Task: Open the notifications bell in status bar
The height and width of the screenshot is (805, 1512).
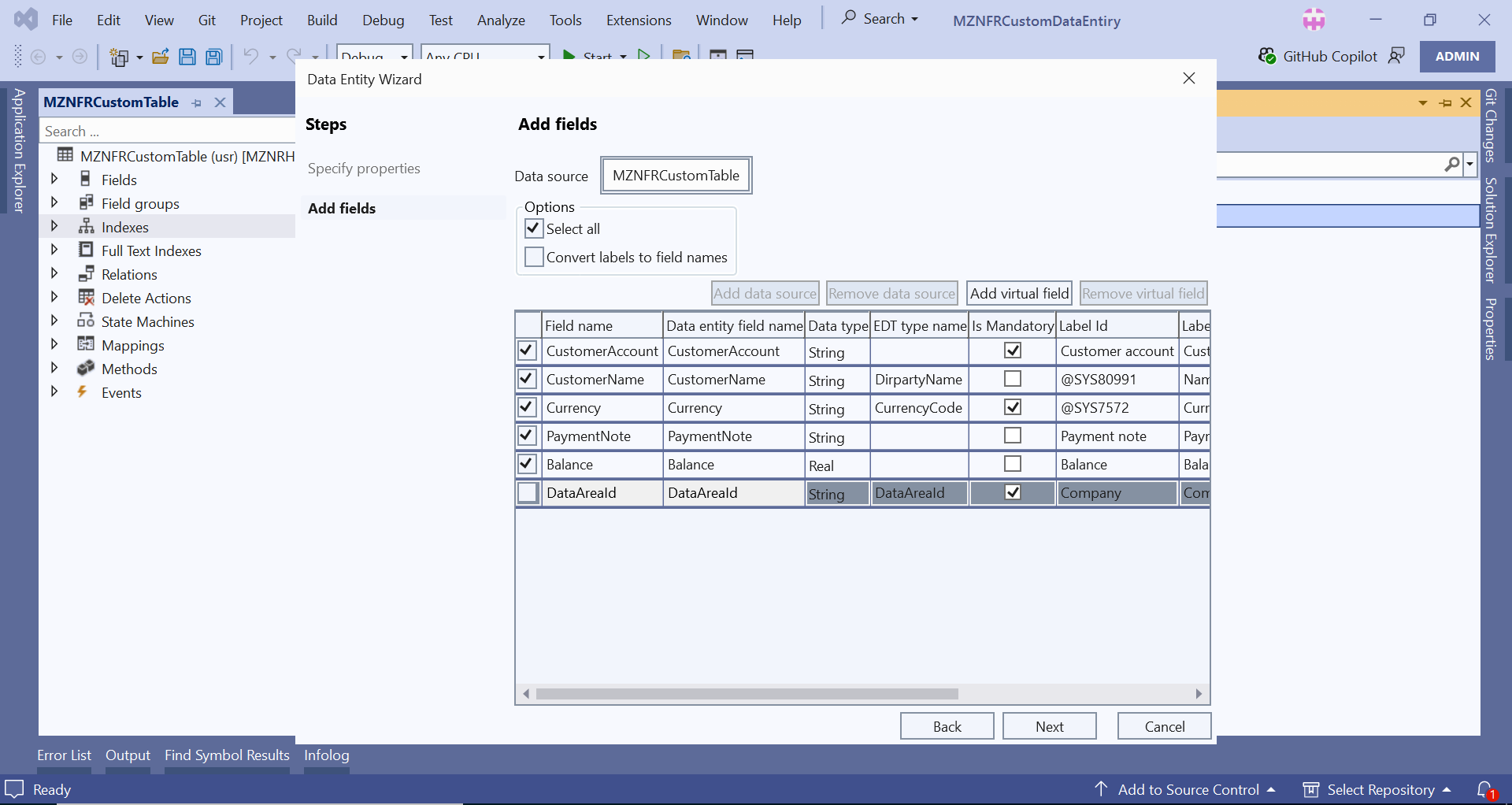Action: pyautogui.click(x=1485, y=789)
